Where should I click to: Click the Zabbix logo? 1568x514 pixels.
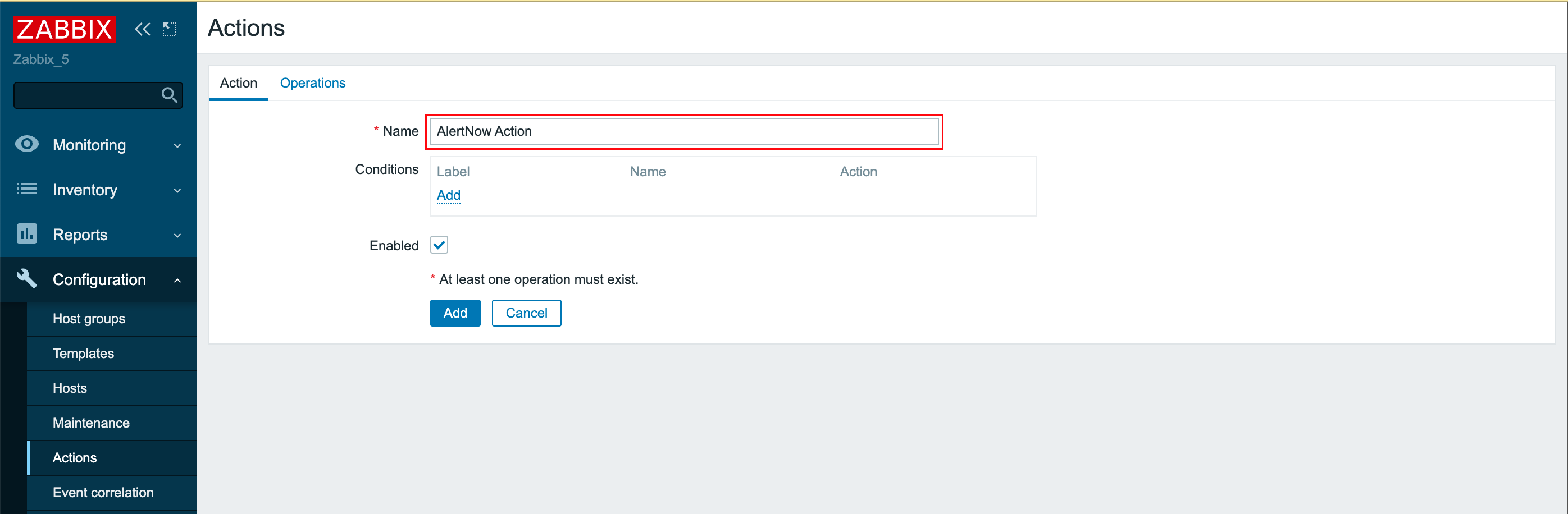pos(64,29)
